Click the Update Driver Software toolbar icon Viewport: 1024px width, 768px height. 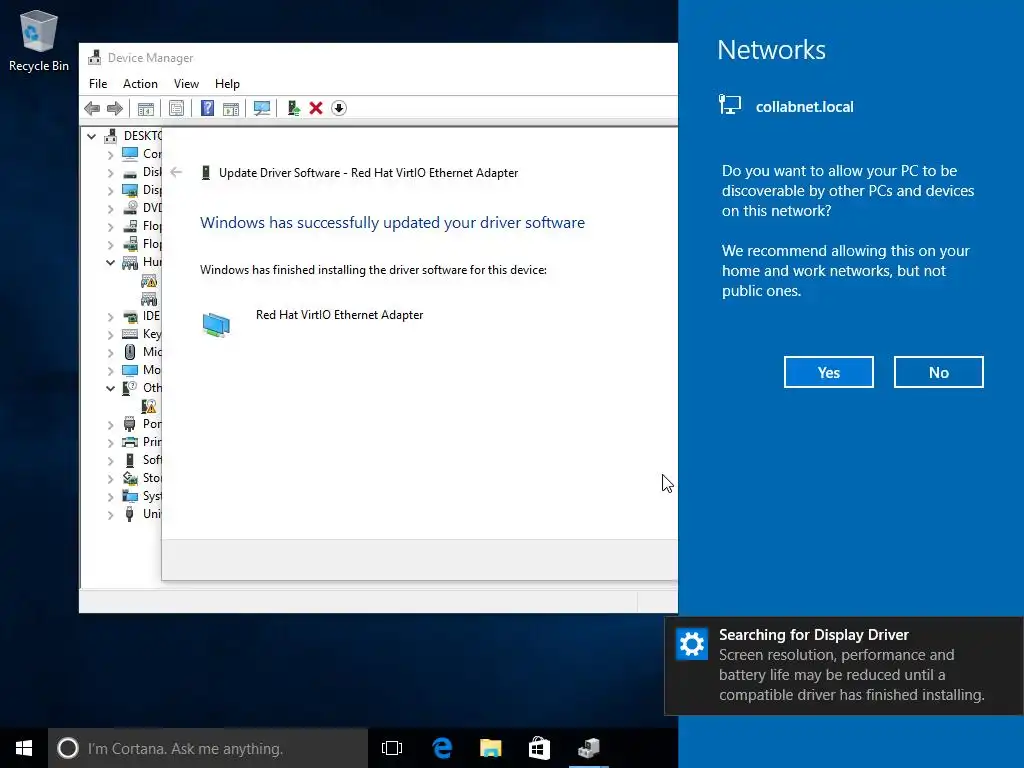[x=293, y=108]
